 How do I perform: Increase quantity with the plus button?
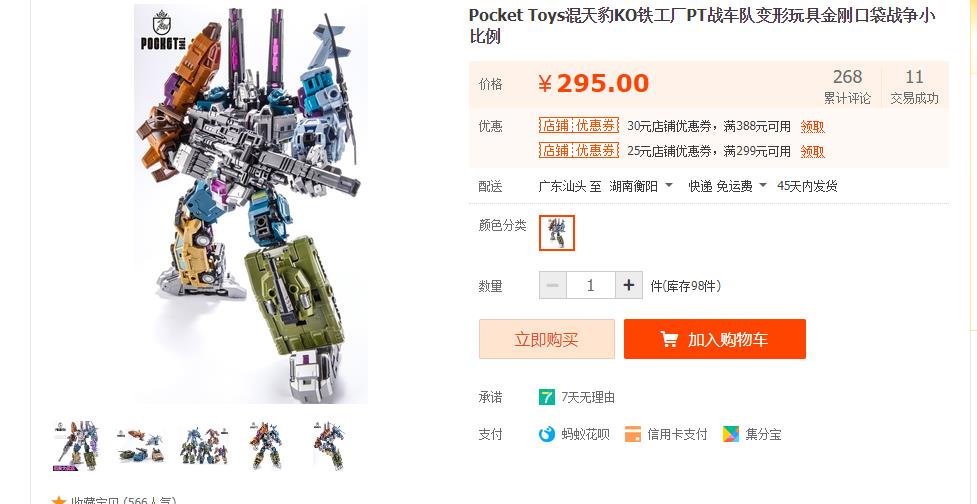pos(629,285)
